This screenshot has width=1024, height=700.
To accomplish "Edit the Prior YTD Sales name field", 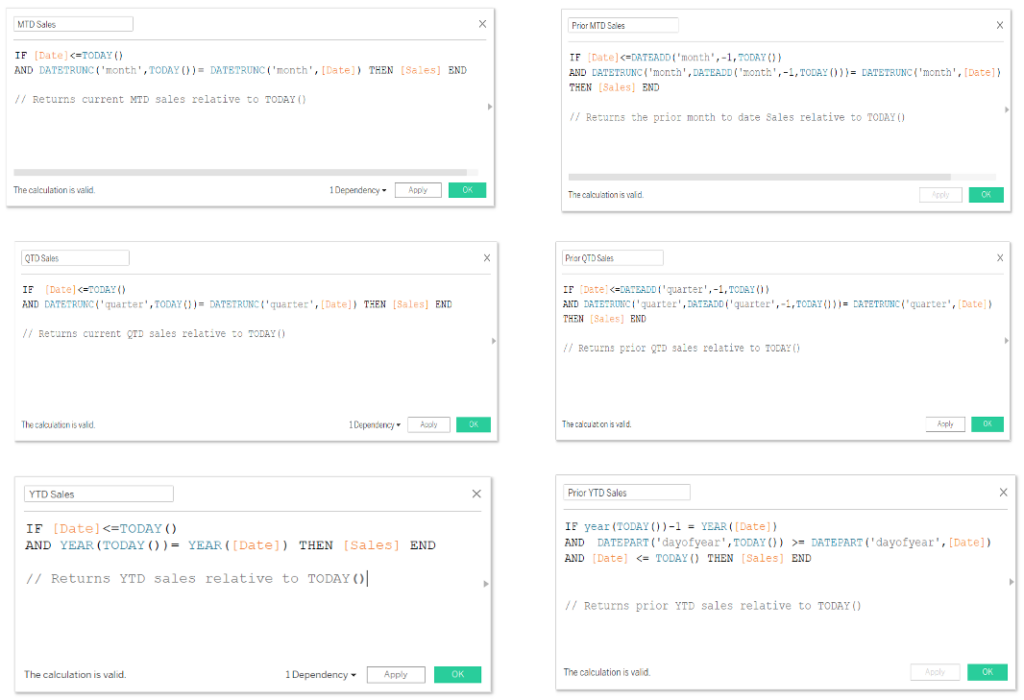I will click(627, 492).
